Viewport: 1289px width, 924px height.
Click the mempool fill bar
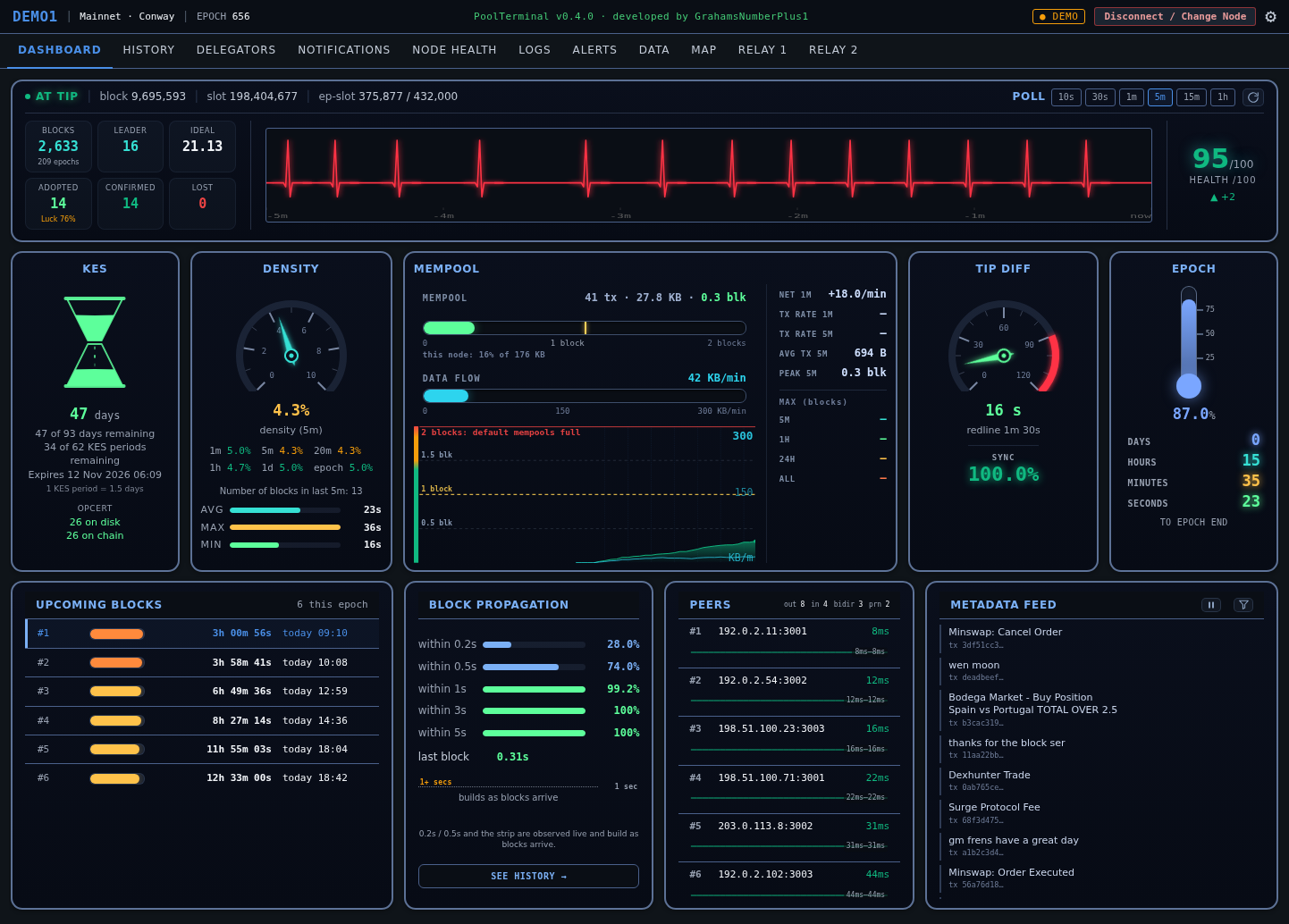(x=584, y=328)
